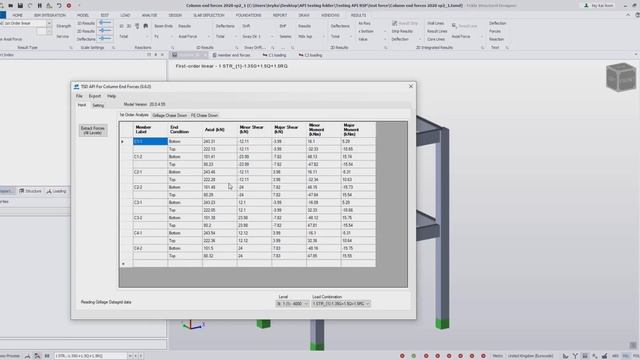The height and width of the screenshot is (360, 640).
Task: Open Export menu in TSD API dialog
Action: pyautogui.click(x=95, y=96)
